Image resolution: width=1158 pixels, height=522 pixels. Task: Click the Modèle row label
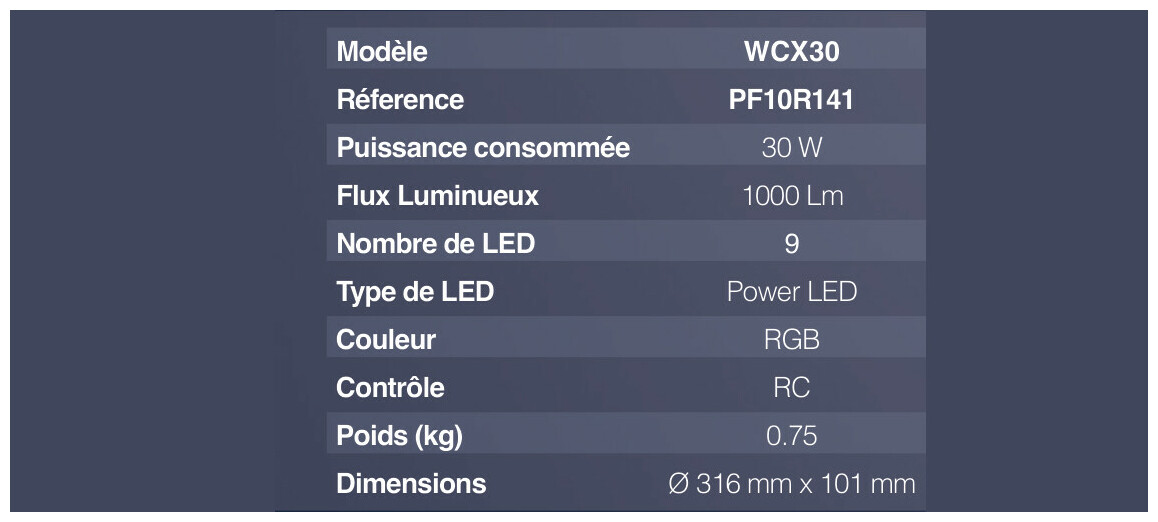click(382, 51)
